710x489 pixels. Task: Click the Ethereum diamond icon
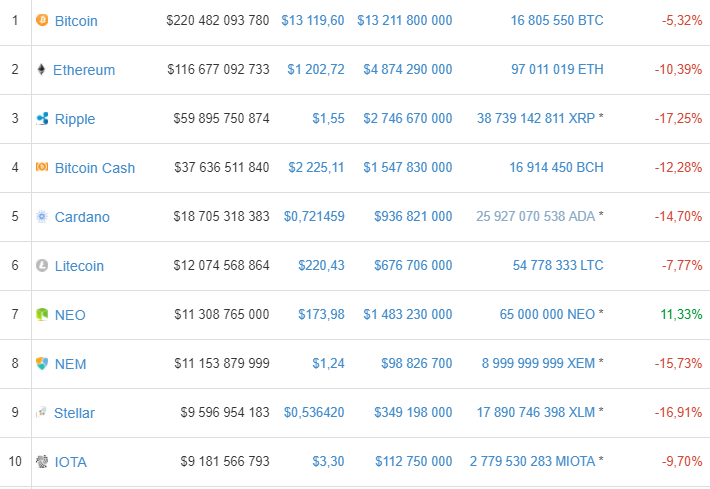click(x=41, y=69)
